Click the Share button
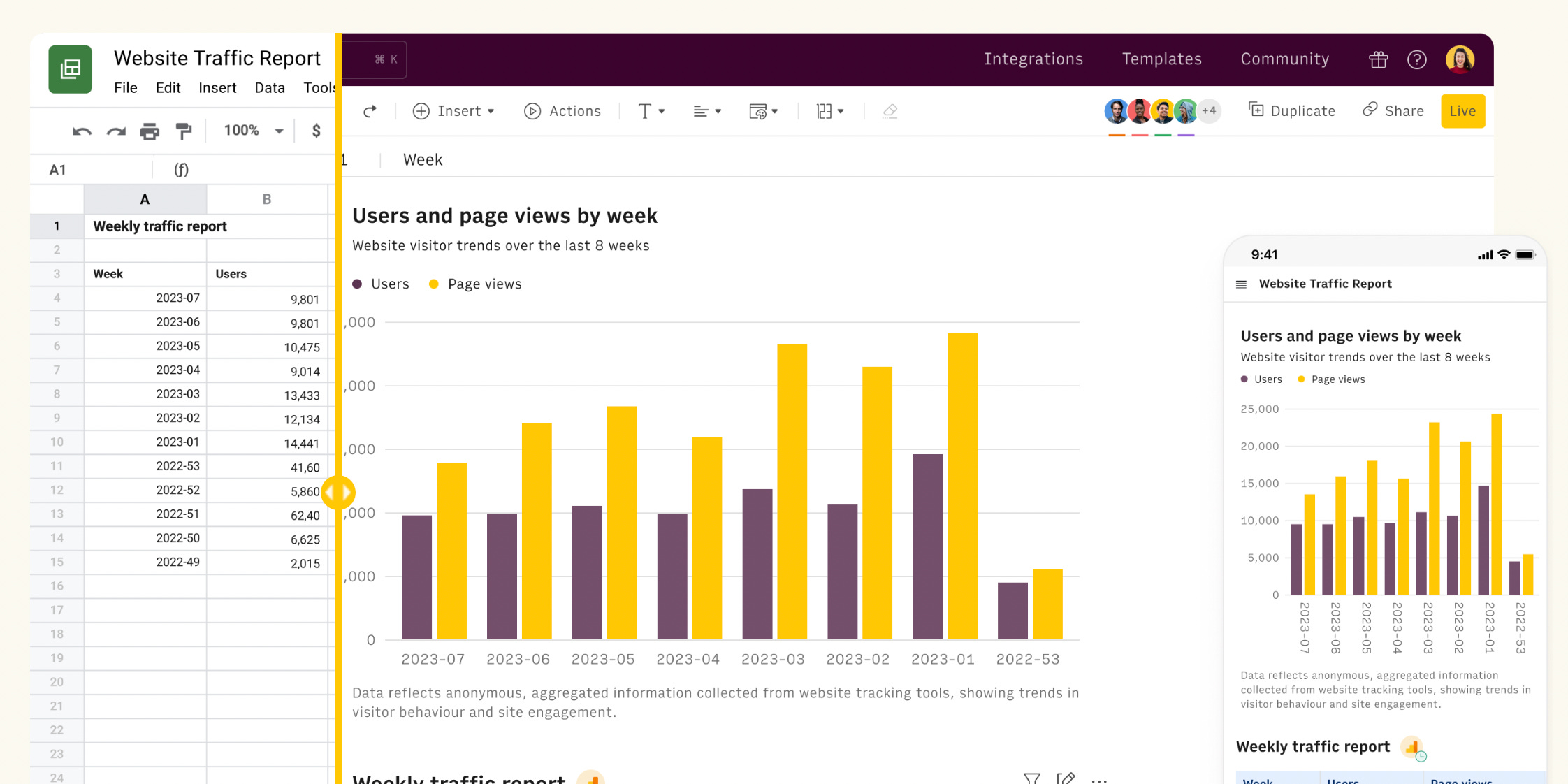 tap(1393, 111)
